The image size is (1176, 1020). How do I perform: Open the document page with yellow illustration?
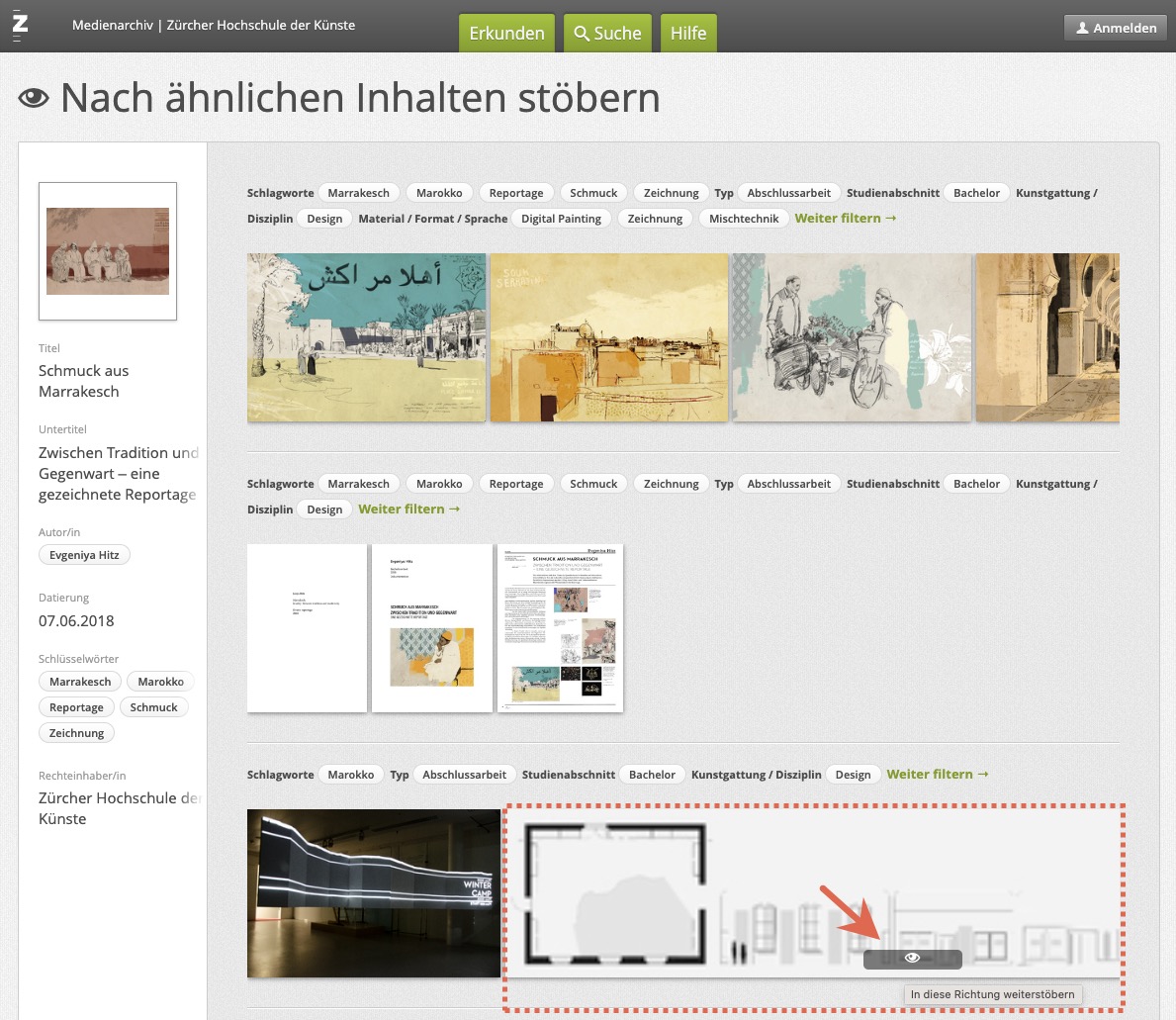(x=431, y=627)
